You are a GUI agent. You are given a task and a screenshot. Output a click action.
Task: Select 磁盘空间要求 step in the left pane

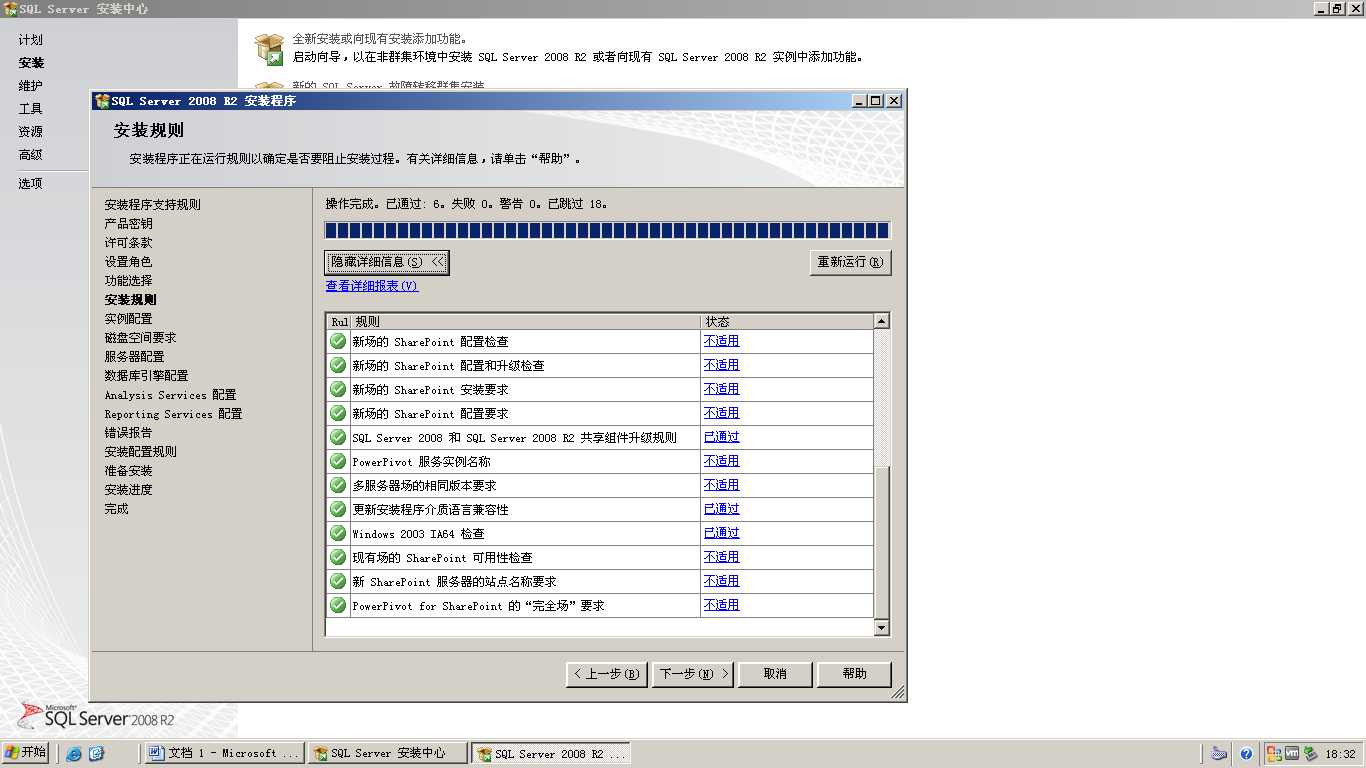coord(141,338)
